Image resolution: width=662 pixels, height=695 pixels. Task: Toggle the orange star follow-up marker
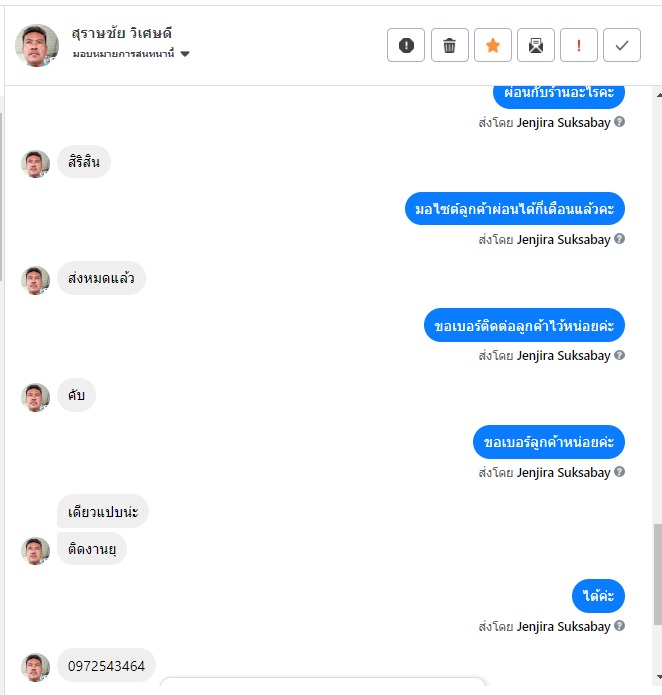(x=493, y=45)
